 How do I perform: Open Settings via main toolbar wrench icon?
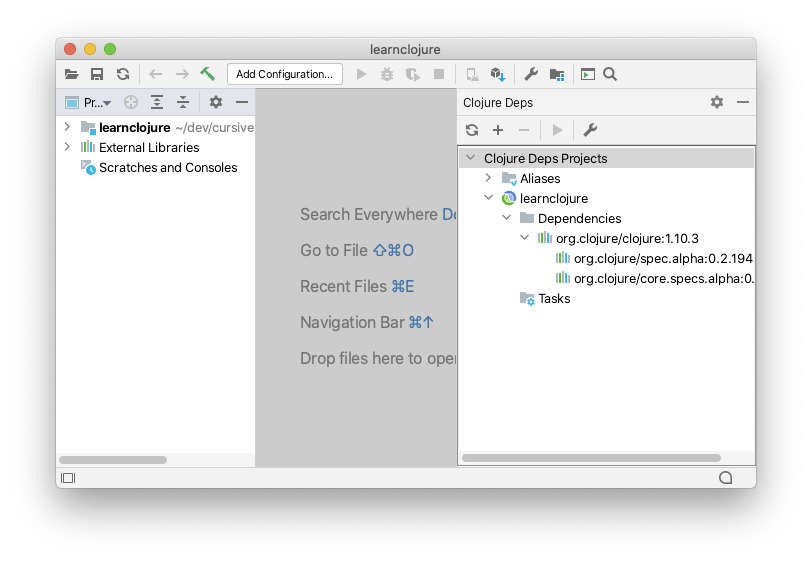(531, 74)
